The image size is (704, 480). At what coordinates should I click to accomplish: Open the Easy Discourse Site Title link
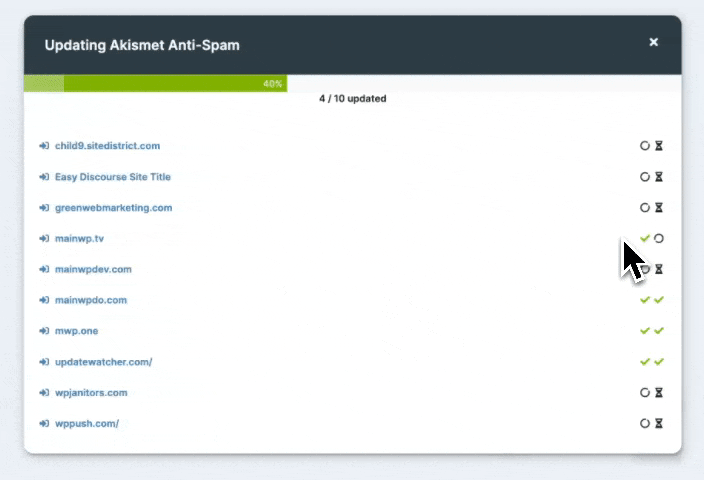click(113, 176)
